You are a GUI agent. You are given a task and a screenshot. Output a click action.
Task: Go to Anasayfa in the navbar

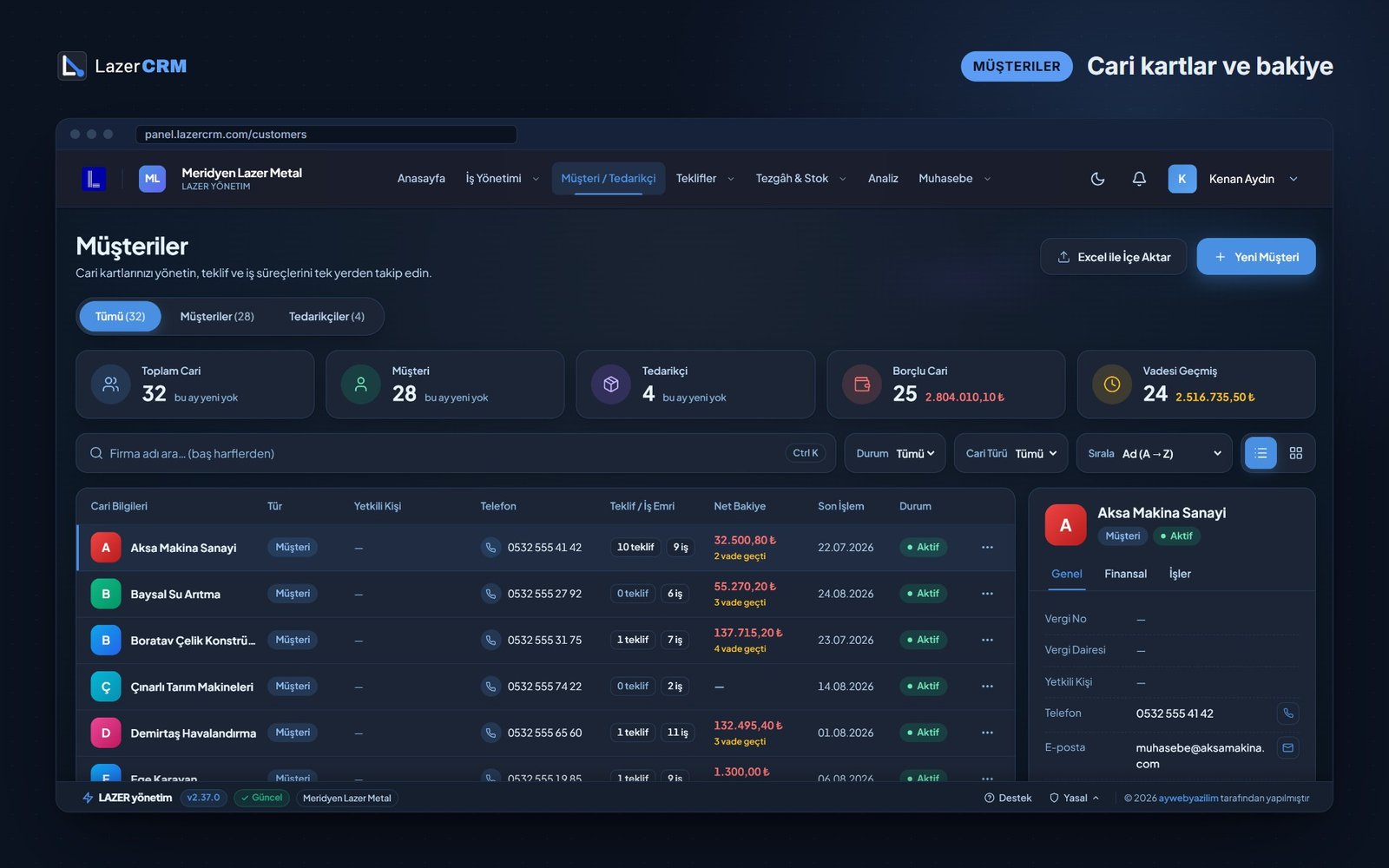click(421, 179)
